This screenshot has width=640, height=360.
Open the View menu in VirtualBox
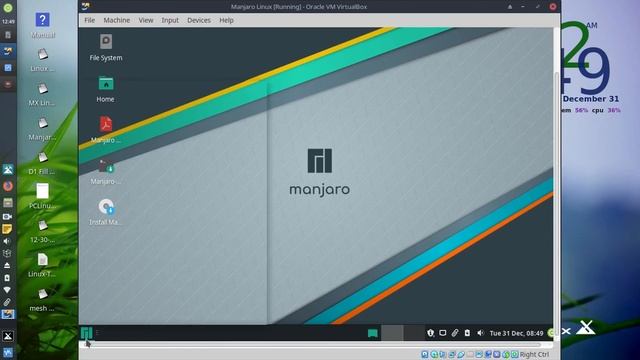(x=146, y=20)
